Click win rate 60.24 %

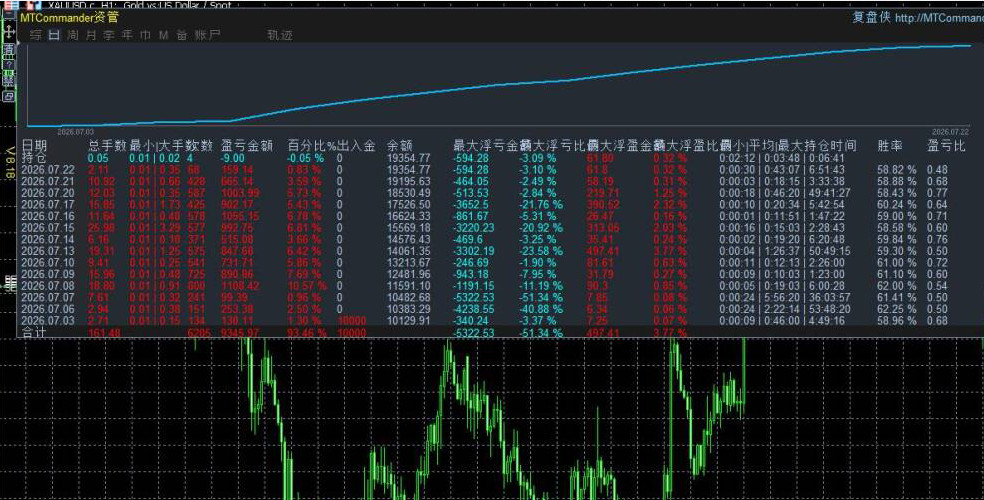896,205
